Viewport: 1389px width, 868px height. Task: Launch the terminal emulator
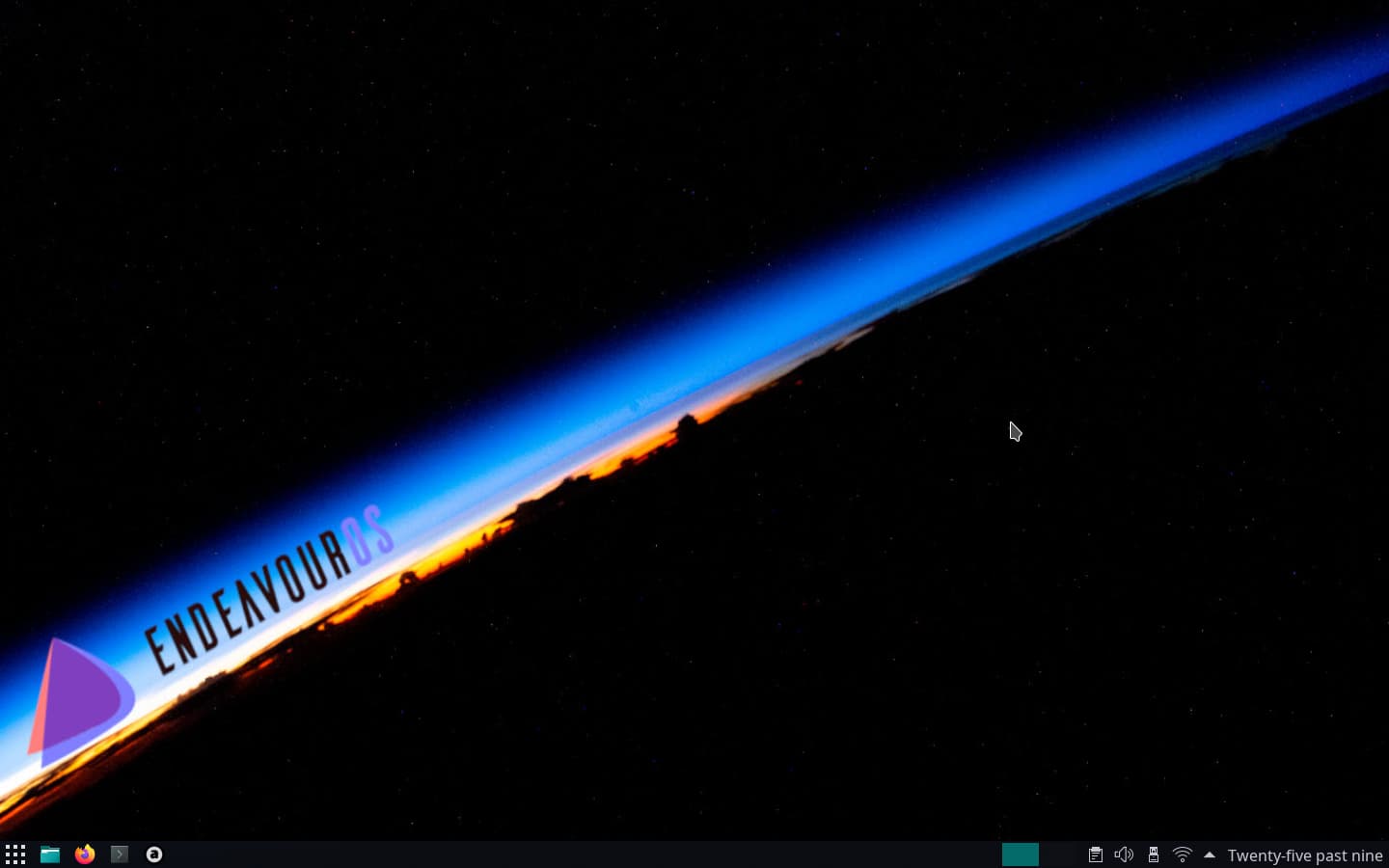[120, 854]
